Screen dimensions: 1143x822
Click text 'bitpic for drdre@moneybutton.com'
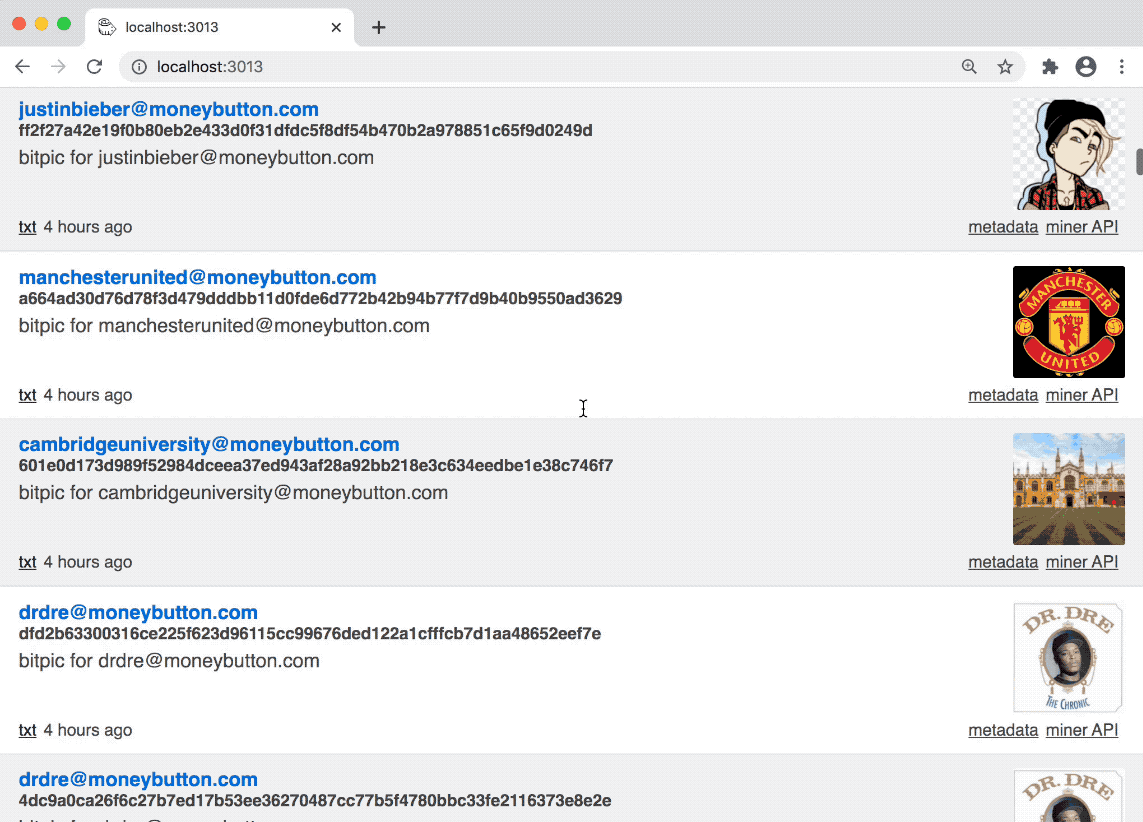pyautogui.click(x=169, y=661)
